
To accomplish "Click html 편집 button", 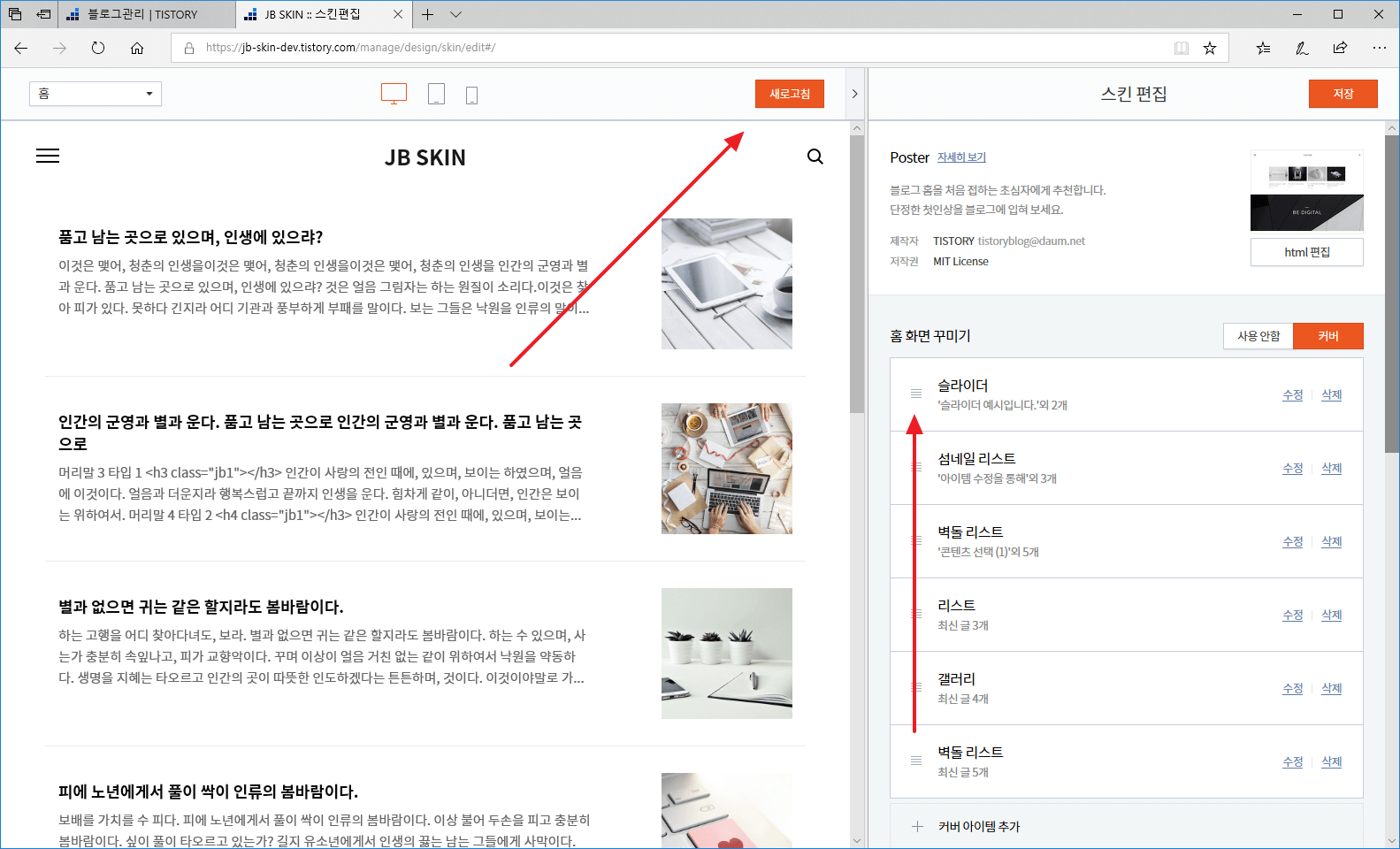I will (x=1307, y=252).
